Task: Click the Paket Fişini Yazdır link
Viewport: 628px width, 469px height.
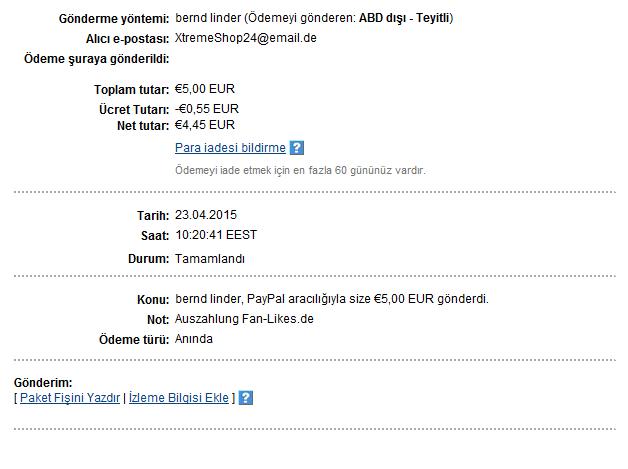Action: point(70,398)
